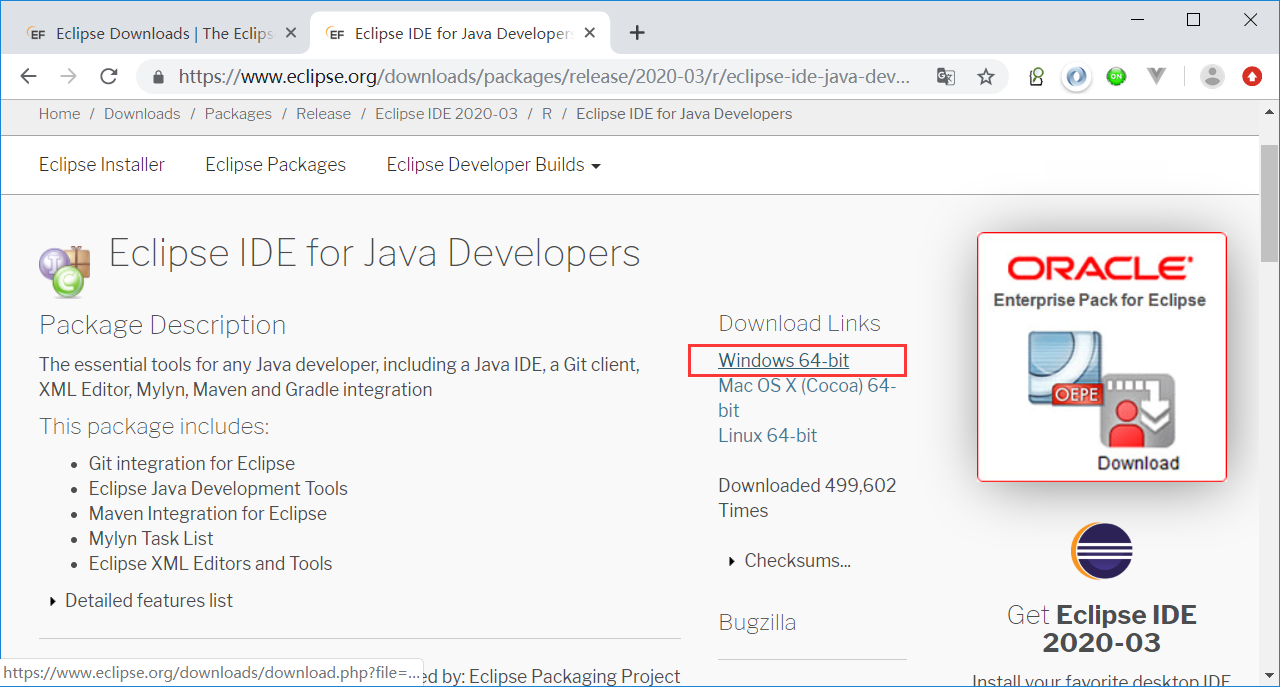Click the green ON extension icon
This screenshot has width=1280, height=687.
[x=1116, y=76]
